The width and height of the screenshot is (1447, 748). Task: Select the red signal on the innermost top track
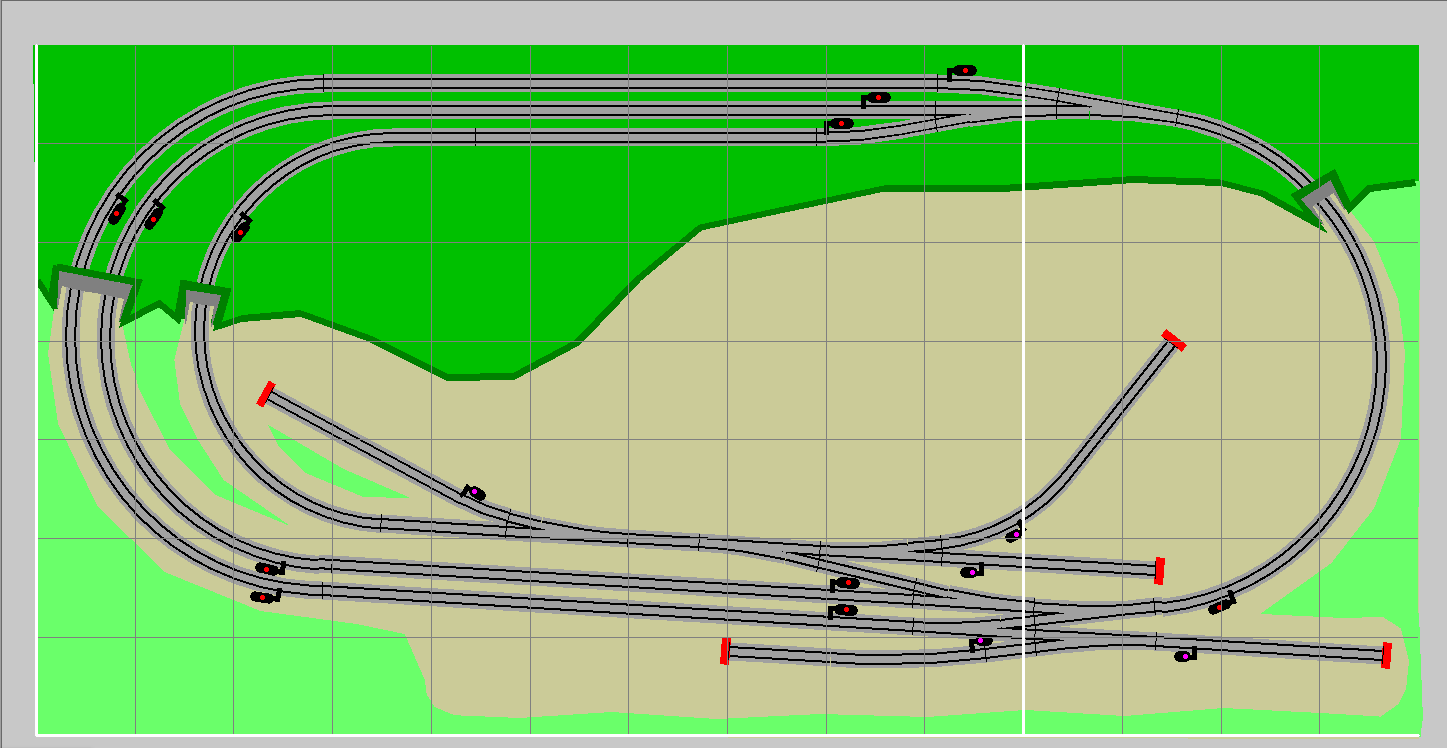tap(840, 124)
